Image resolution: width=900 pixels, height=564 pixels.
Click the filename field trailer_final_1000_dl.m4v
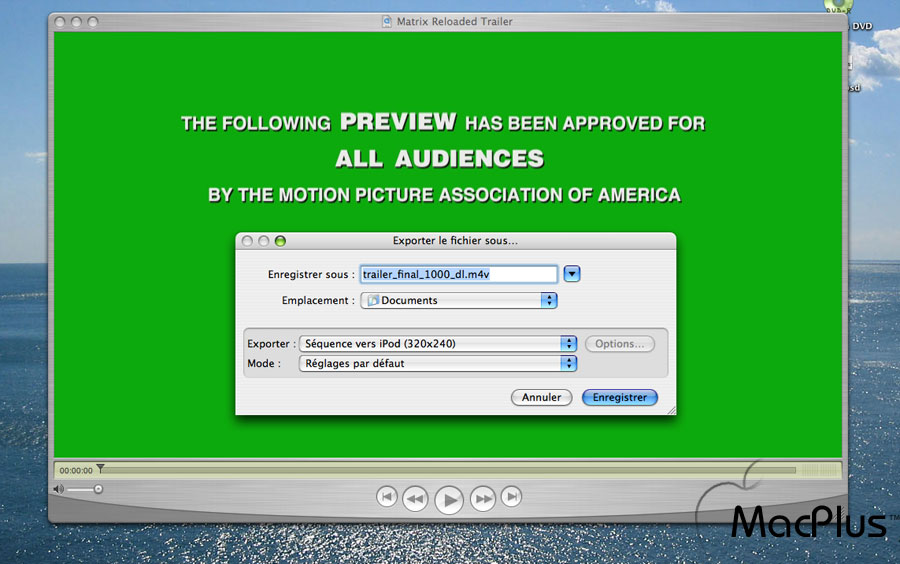459,274
